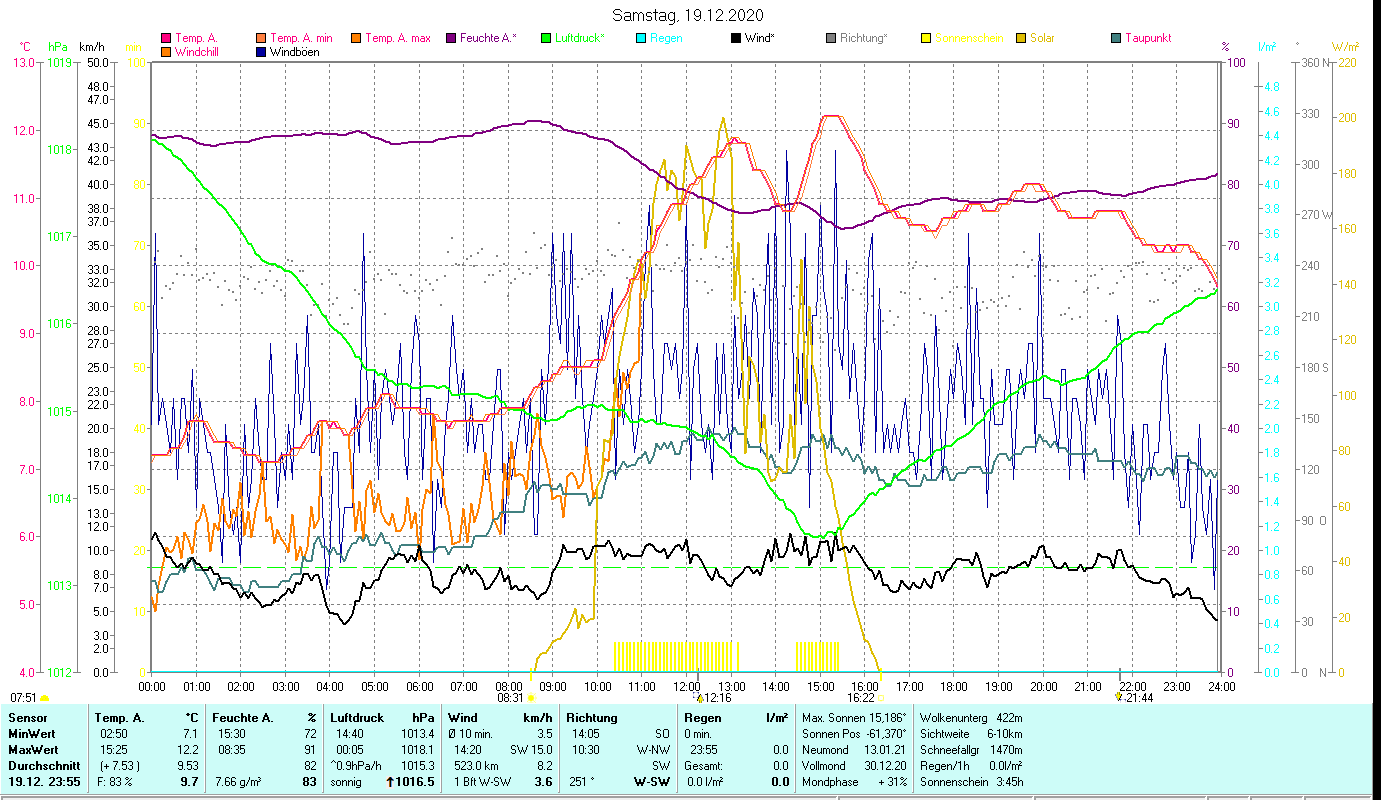This screenshot has width=1381, height=800.
Task: Click the teal Taupunkt legend swatch
Action: pos(1115,39)
